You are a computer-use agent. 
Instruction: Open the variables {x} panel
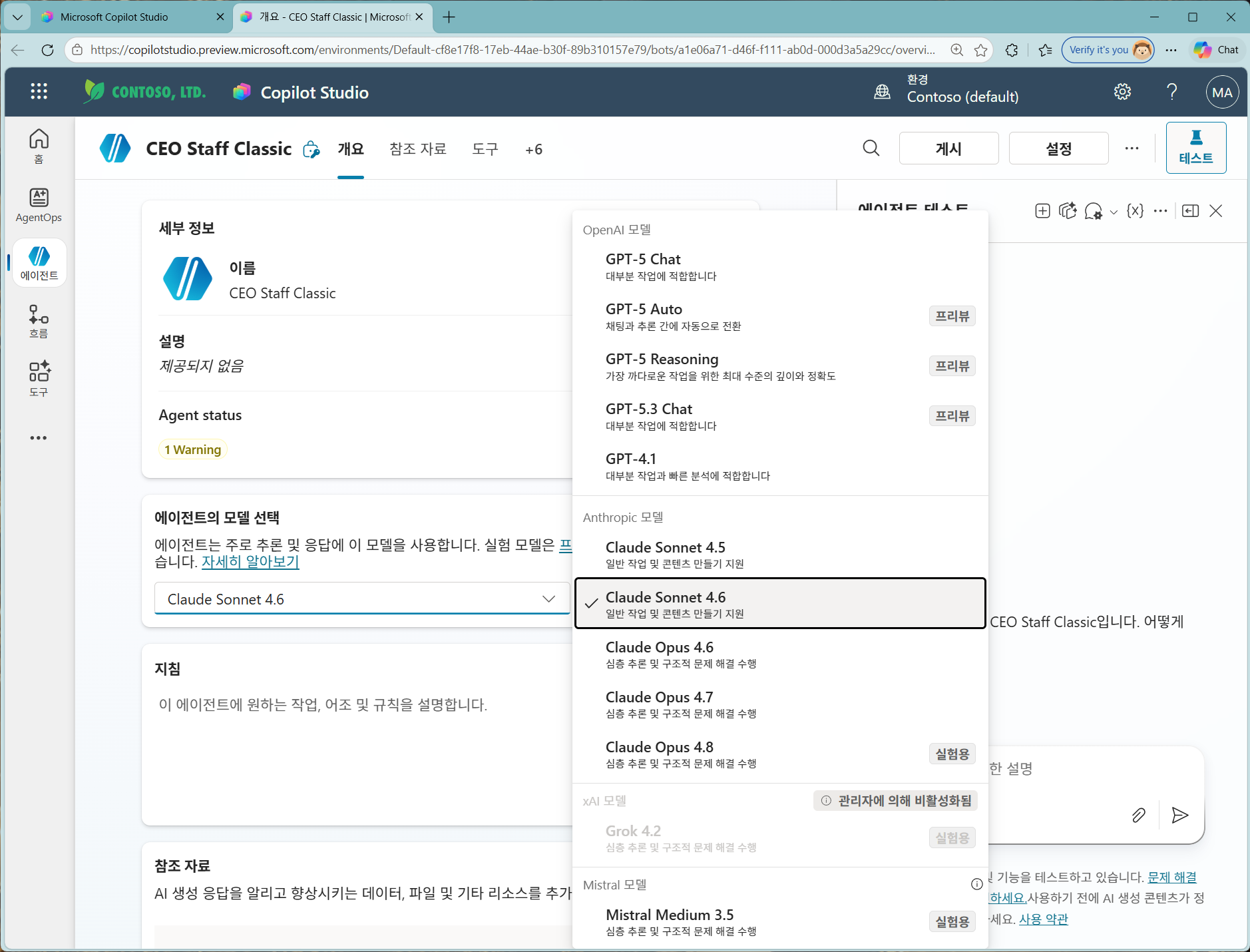pyautogui.click(x=1135, y=211)
